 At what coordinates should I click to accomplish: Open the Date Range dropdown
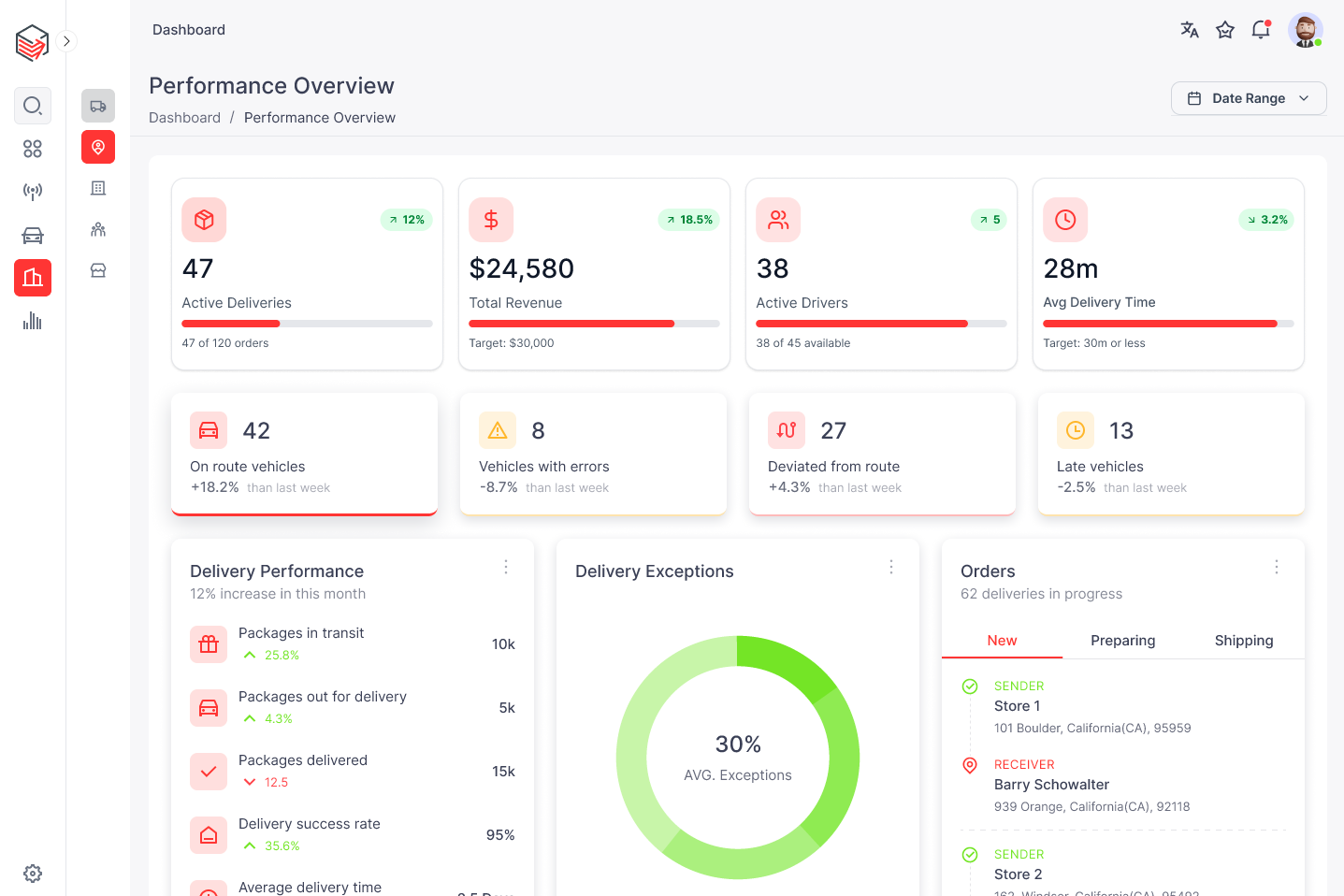[x=1249, y=98]
